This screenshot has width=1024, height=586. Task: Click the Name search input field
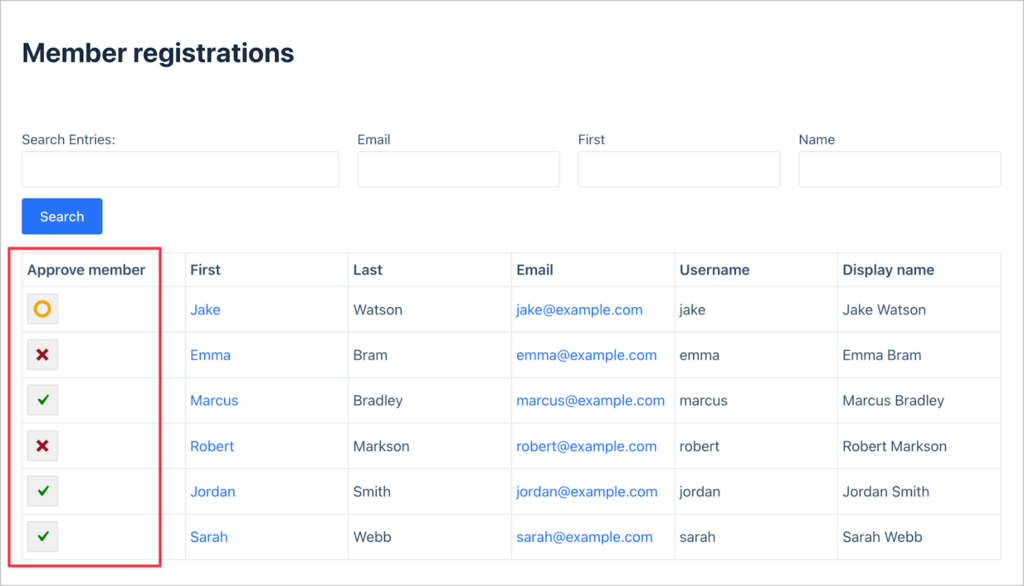coord(899,169)
